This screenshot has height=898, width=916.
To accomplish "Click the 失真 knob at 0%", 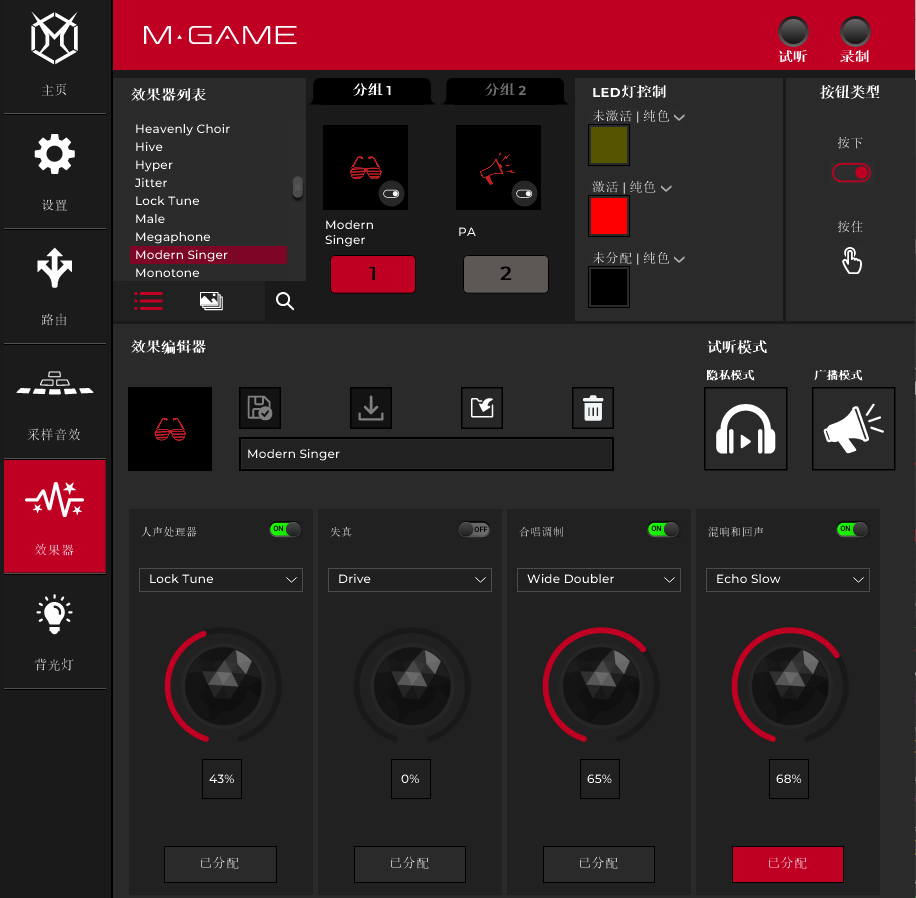I will 412,685.
